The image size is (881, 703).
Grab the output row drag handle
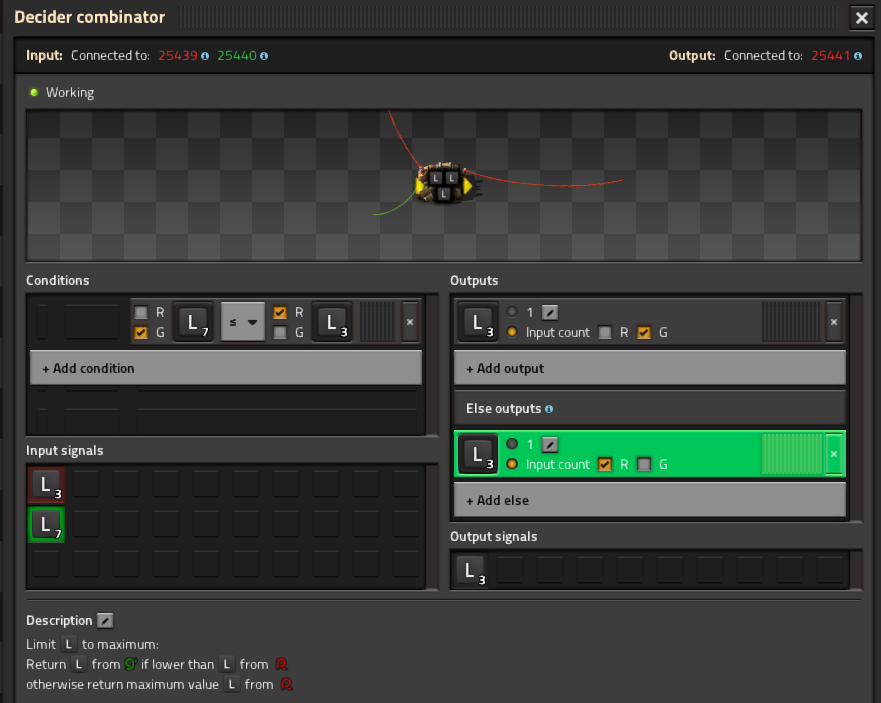(x=791, y=322)
